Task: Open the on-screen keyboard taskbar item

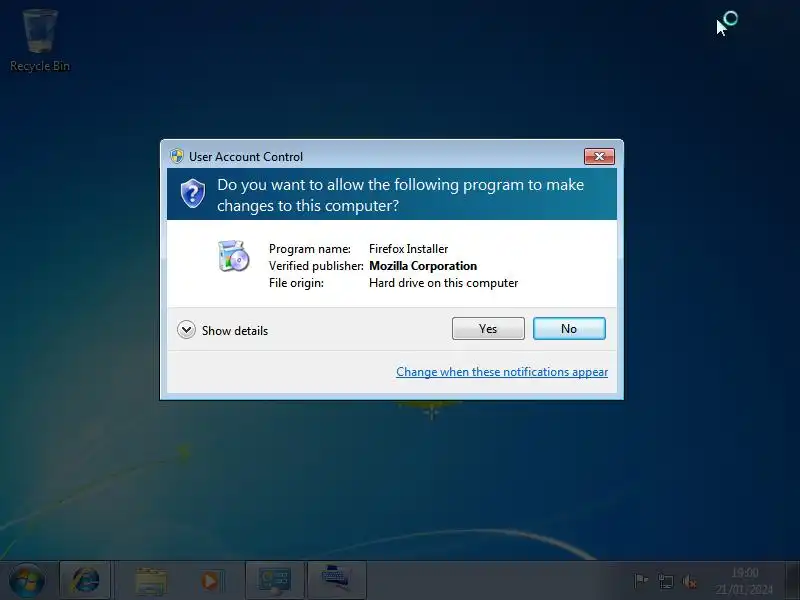Action: (x=336, y=581)
